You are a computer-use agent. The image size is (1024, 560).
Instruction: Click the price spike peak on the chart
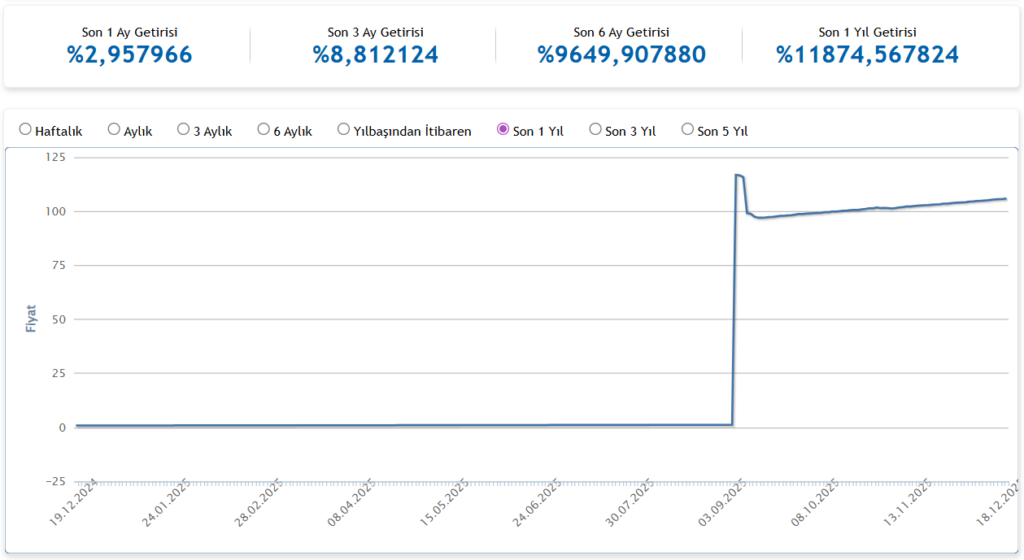pyautogui.click(x=738, y=175)
